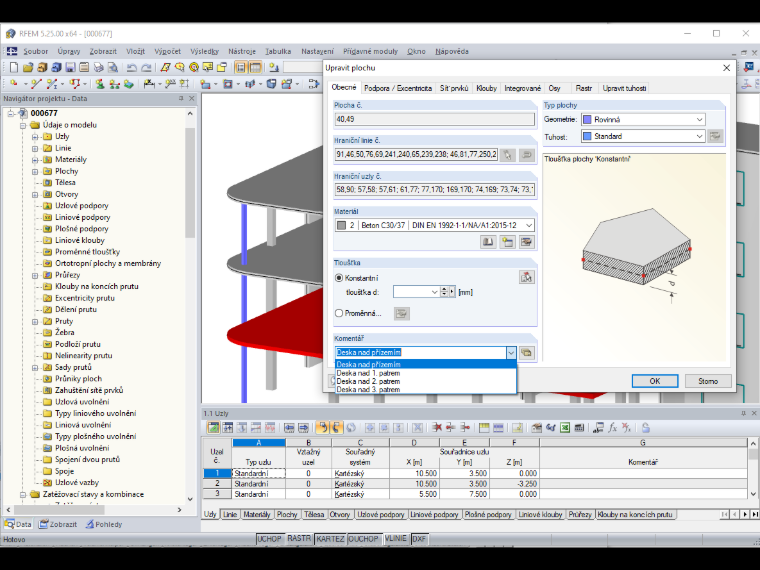Select the Proměnná thickness radio button
The height and width of the screenshot is (570, 760).
pyautogui.click(x=339, y=313)
